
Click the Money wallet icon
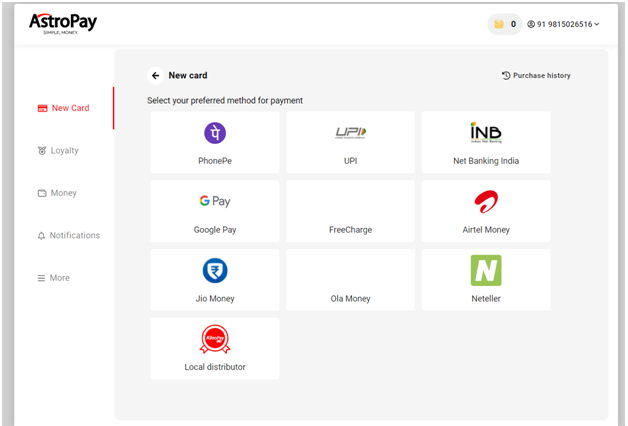coord(42,193)
